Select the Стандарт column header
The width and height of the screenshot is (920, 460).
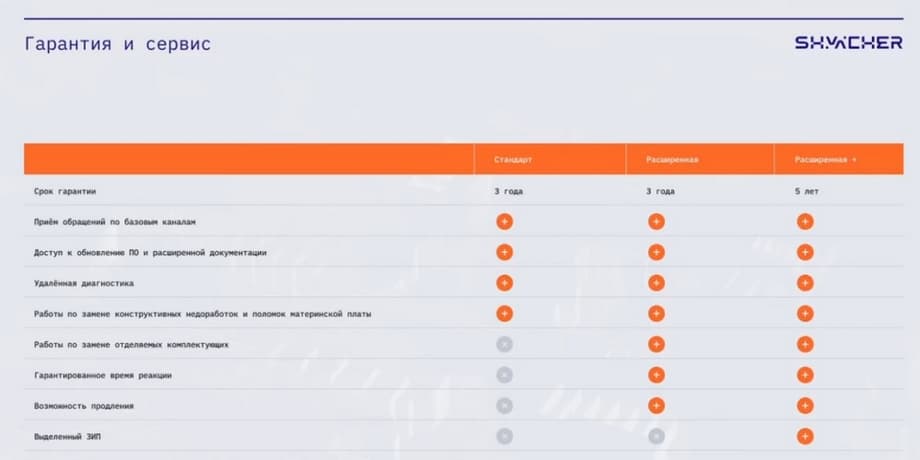click(513, 160)
